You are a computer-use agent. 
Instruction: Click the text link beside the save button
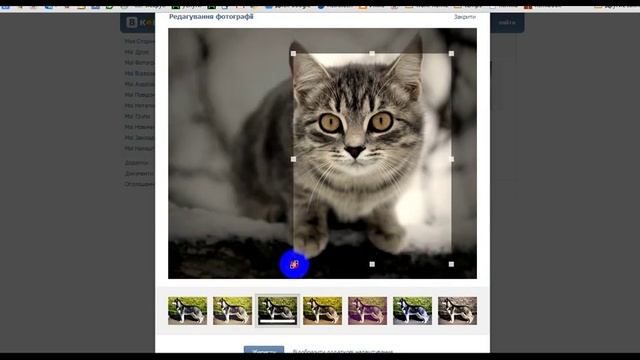point(343,351)
